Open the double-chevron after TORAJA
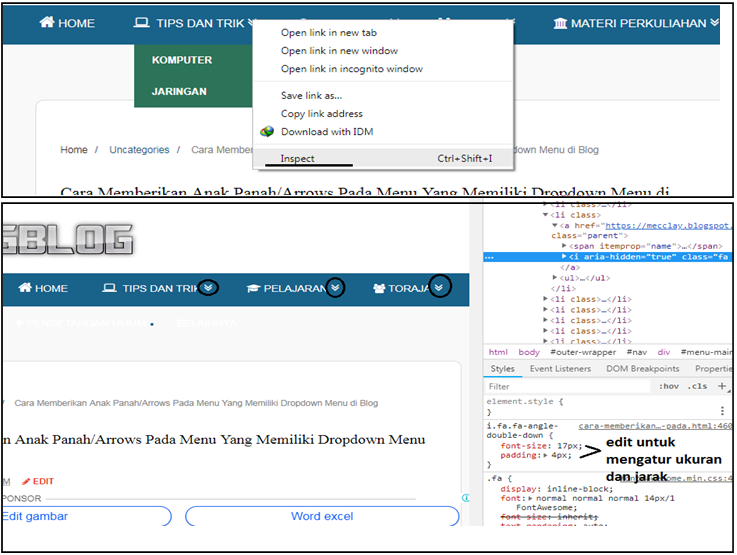 [x=439, y=288]
